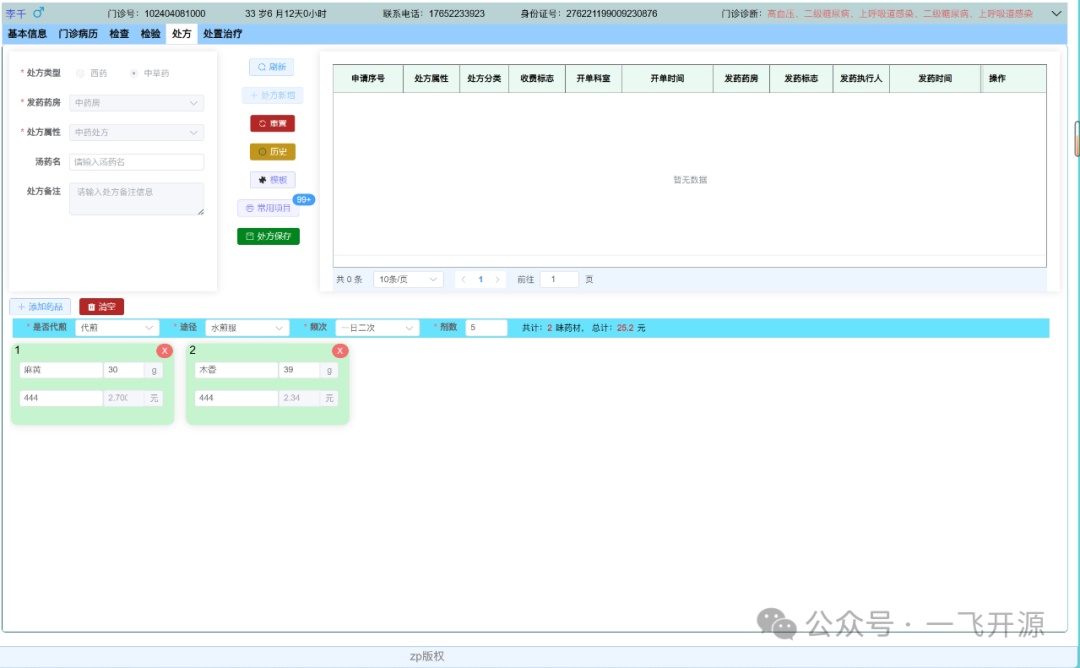Click the red 清空 trash button

point(101,307)
